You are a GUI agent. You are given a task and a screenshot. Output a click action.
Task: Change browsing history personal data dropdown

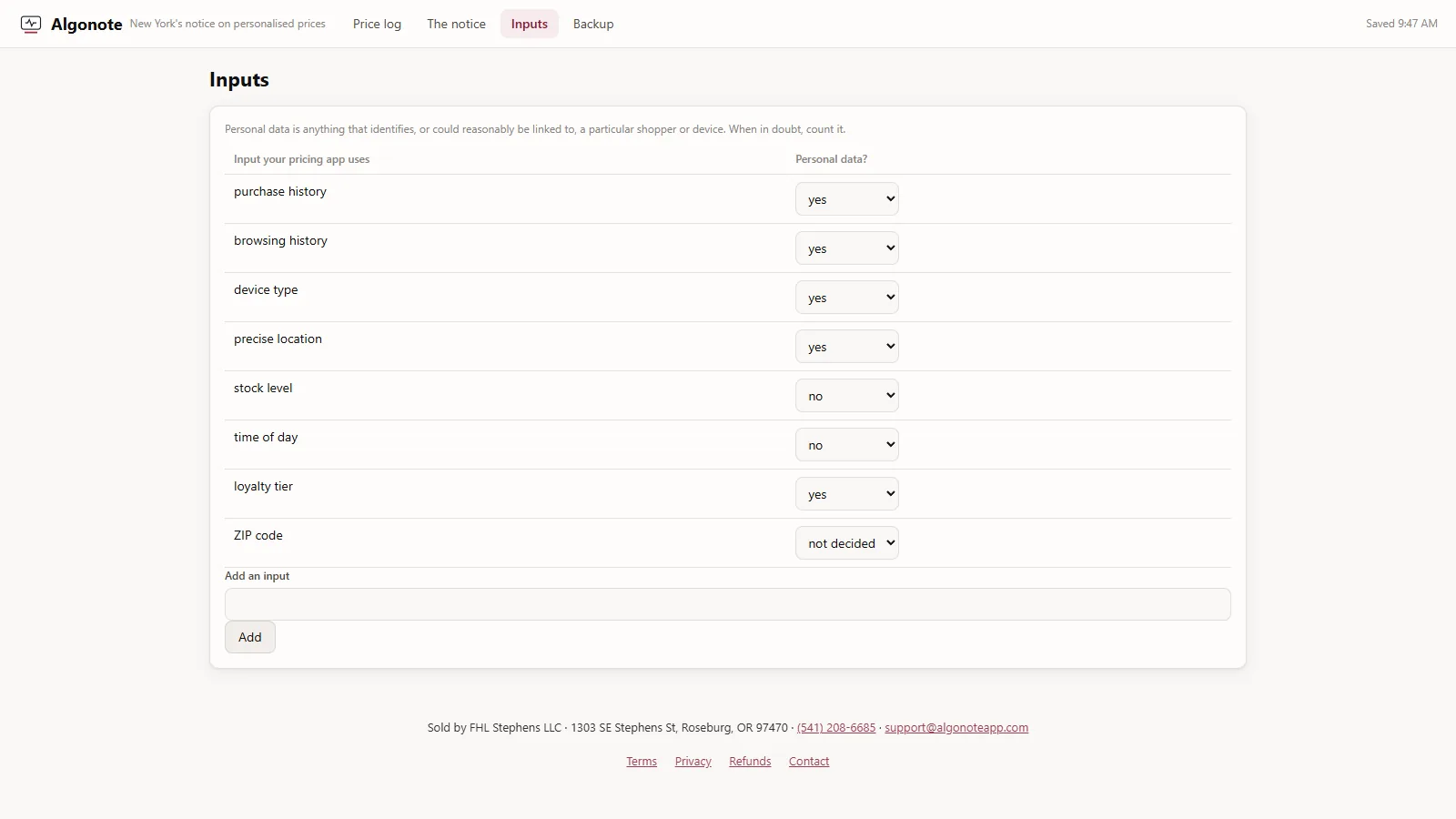(846, 248)
